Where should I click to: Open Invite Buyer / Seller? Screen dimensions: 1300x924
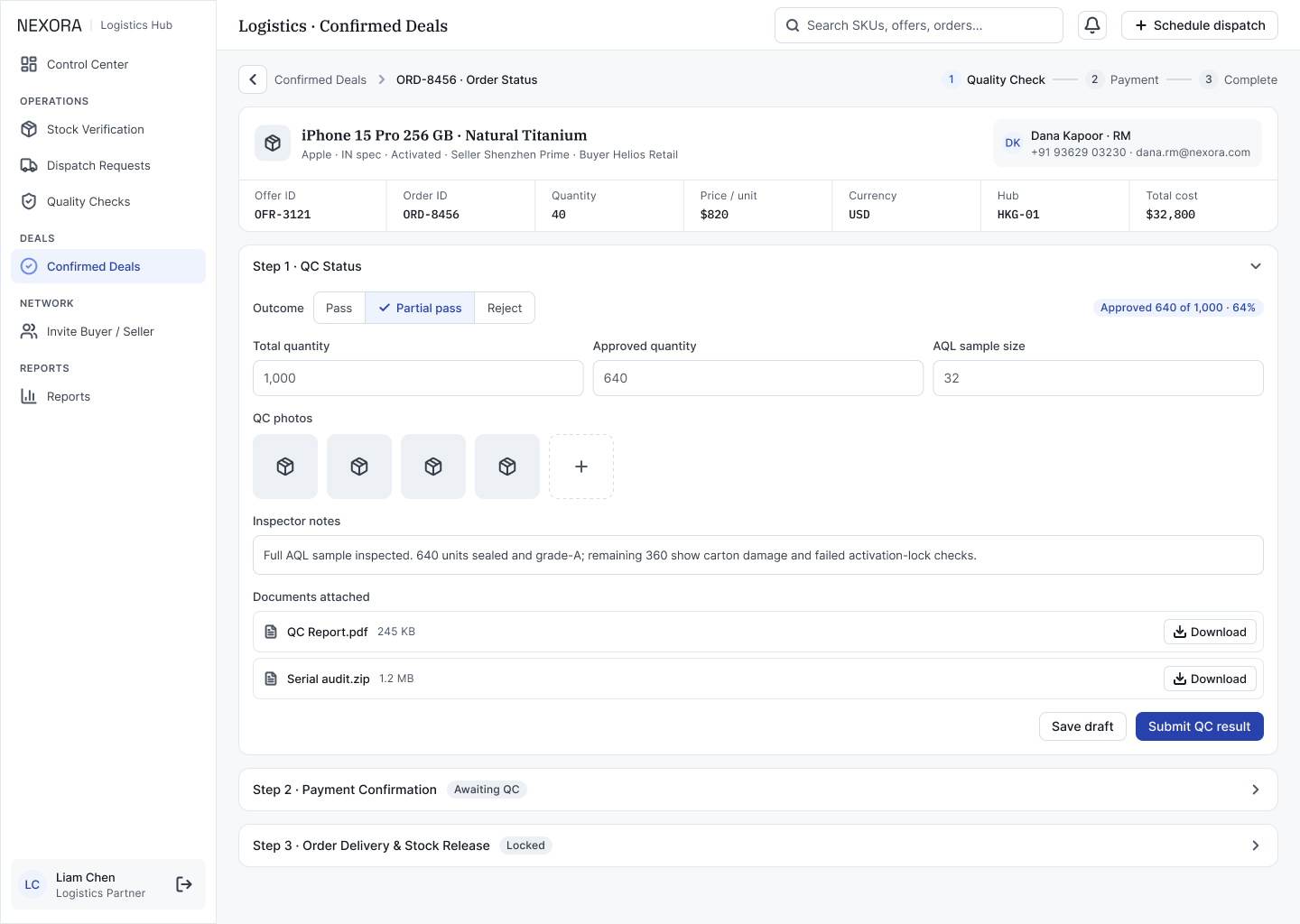[x=108, y=331]
